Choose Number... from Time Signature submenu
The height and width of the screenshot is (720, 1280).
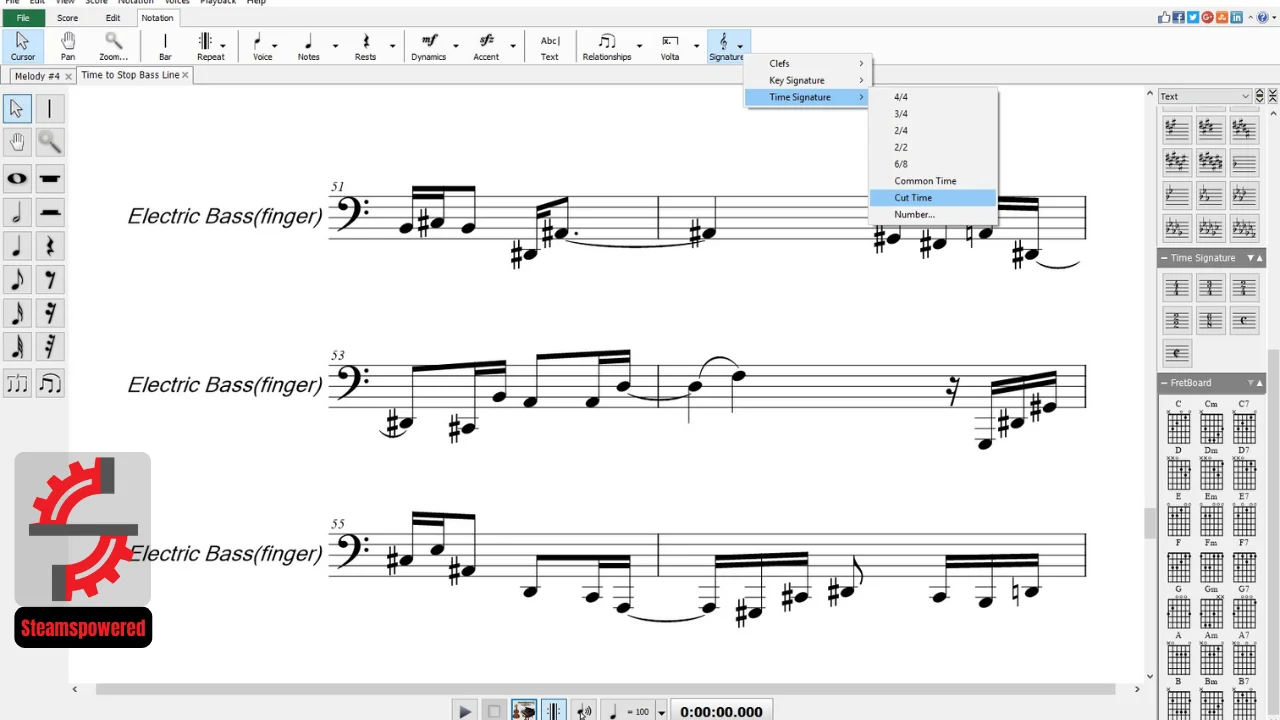[933, 214]
